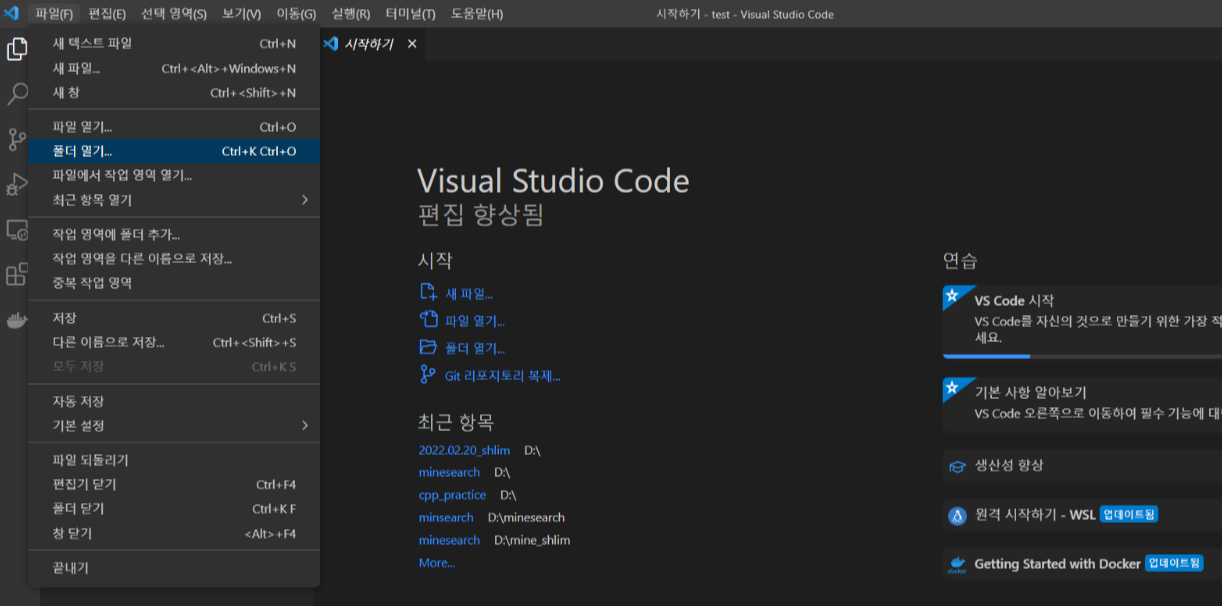The width and height of the screenshot is (1222, 606).
Task: Click the Docker whale icon in walkthroughs
Action: (x=957, y=564)
